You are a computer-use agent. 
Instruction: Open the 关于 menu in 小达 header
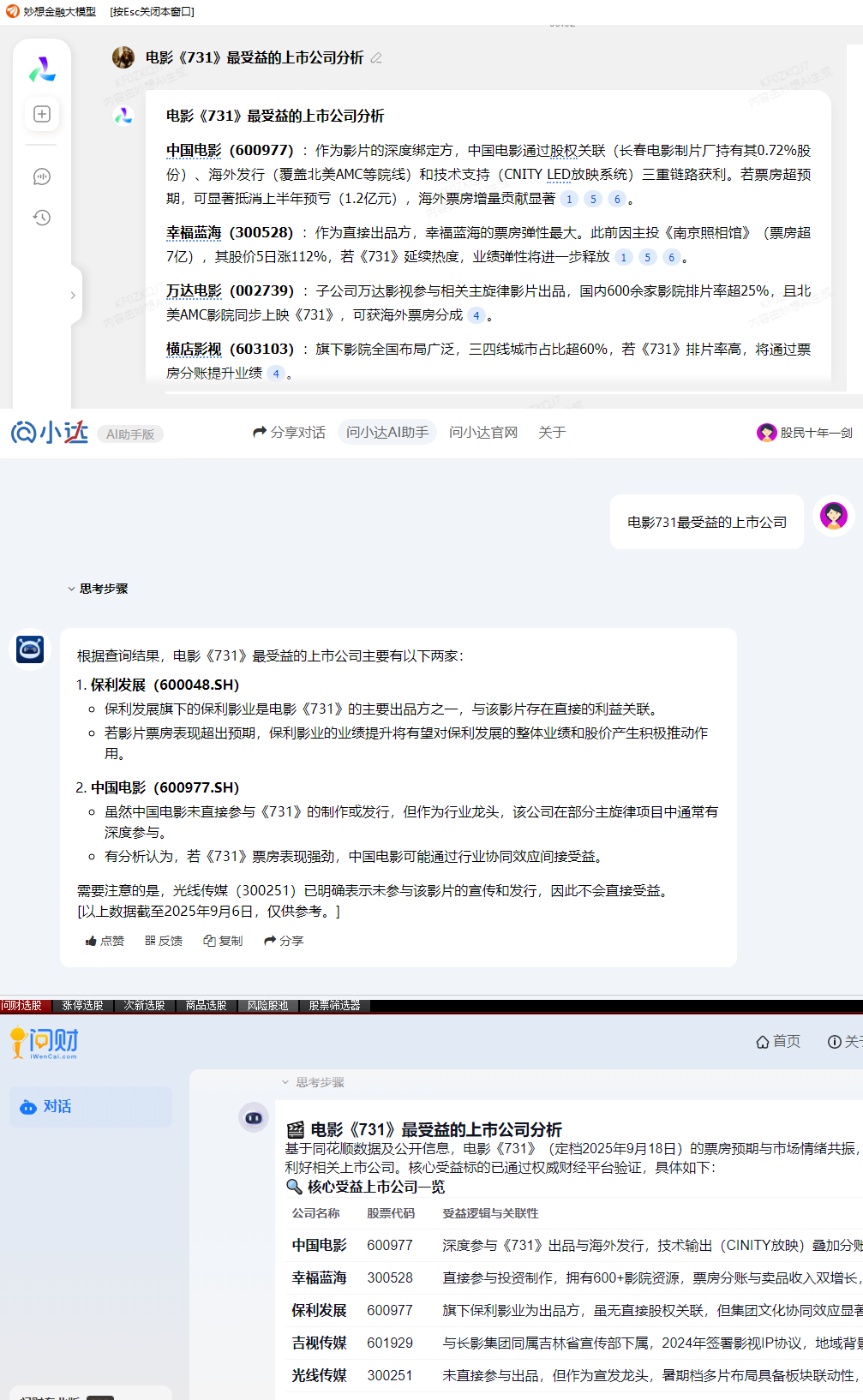pos(552,433)
